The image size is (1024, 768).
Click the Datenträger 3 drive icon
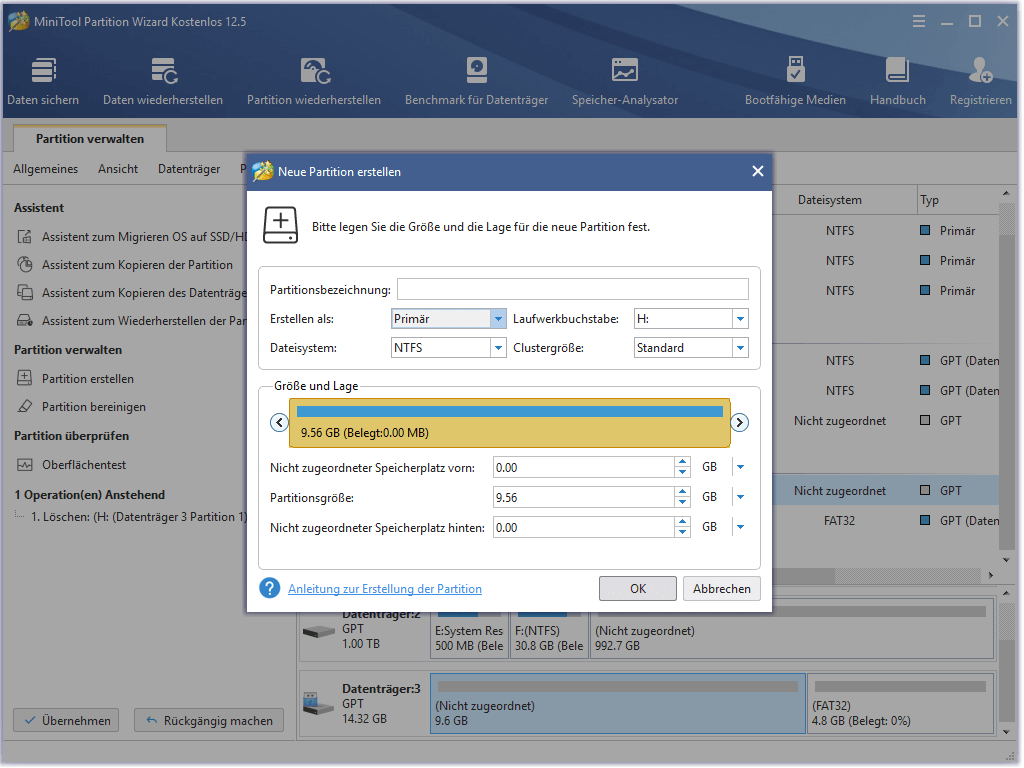coord(319,704)
